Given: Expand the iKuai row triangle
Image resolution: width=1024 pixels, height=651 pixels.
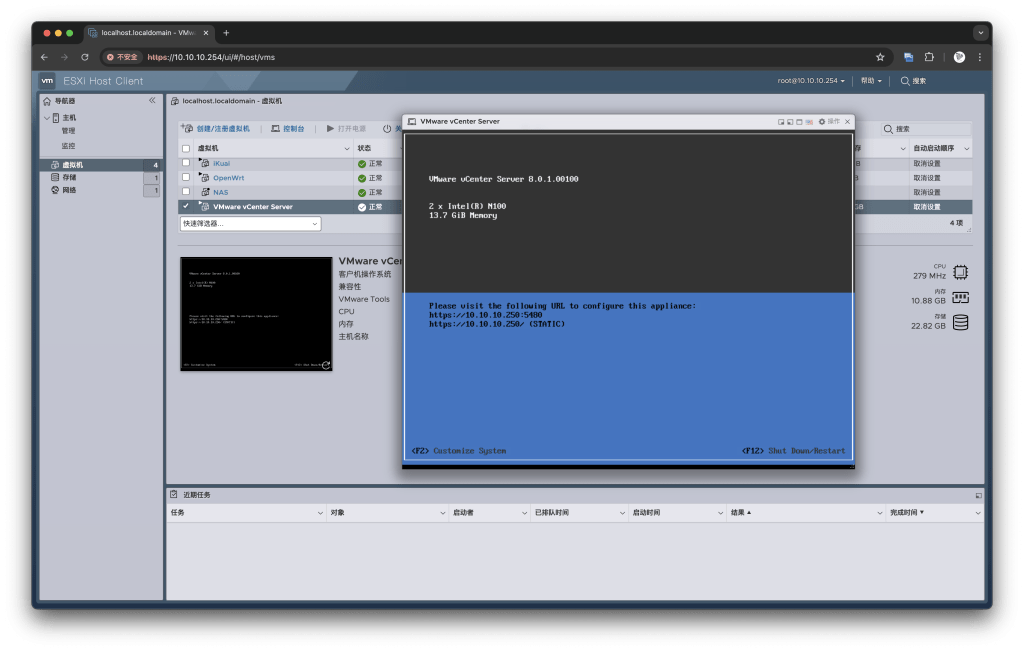Looking at the screenshot, I should (x=200, y=160).
